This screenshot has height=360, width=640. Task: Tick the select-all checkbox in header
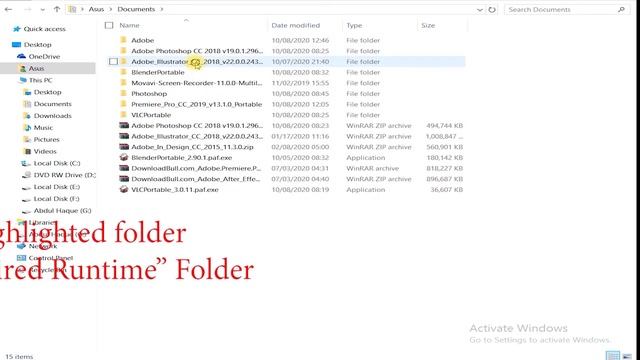[109, 25]
